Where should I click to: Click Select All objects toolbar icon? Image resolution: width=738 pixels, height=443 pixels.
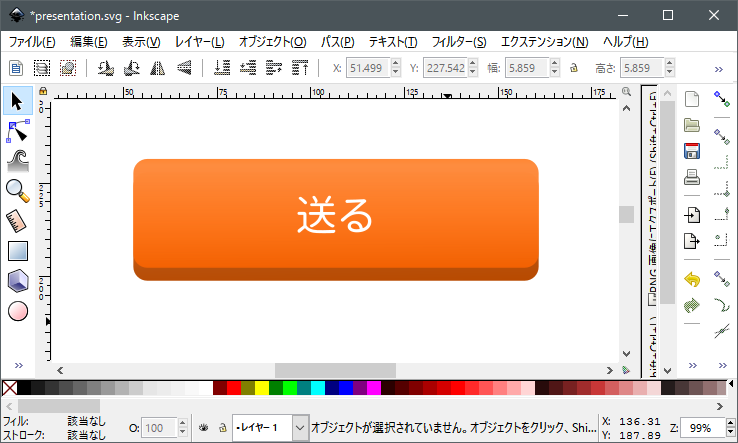[16, 68]
